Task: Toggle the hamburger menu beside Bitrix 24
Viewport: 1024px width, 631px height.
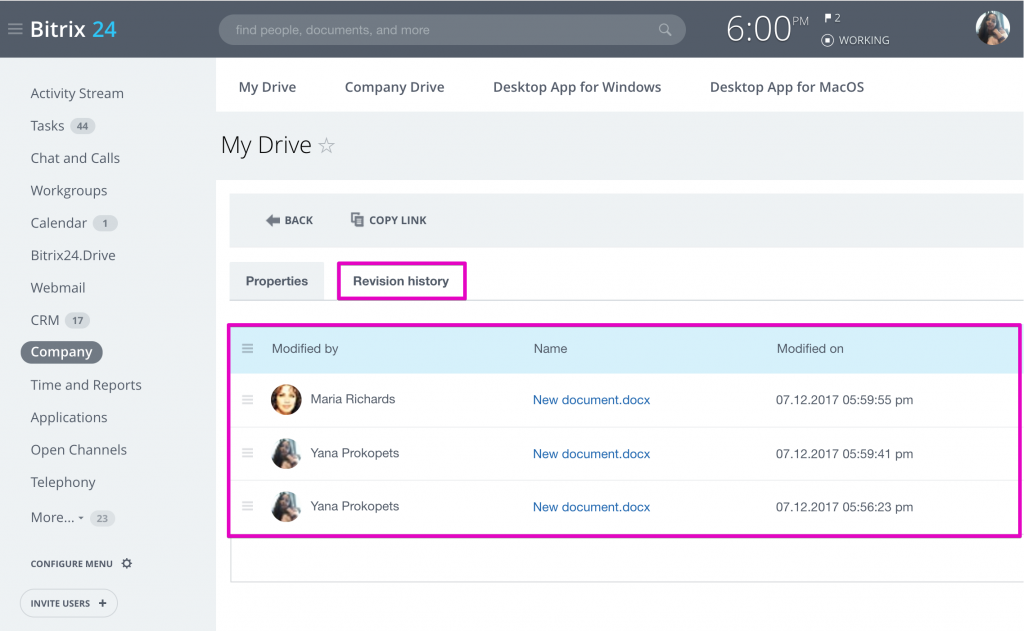Action: [x=15, y=29]
